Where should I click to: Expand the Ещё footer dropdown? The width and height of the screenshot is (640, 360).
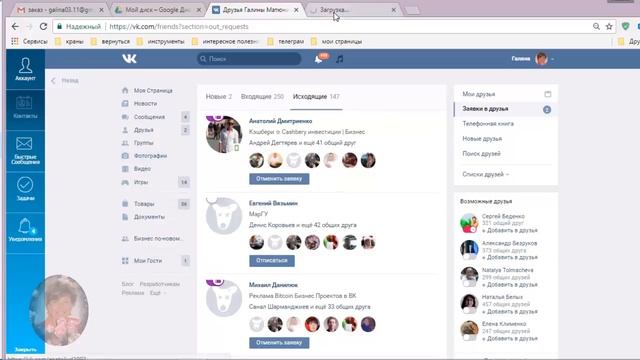tap(157, 293)
